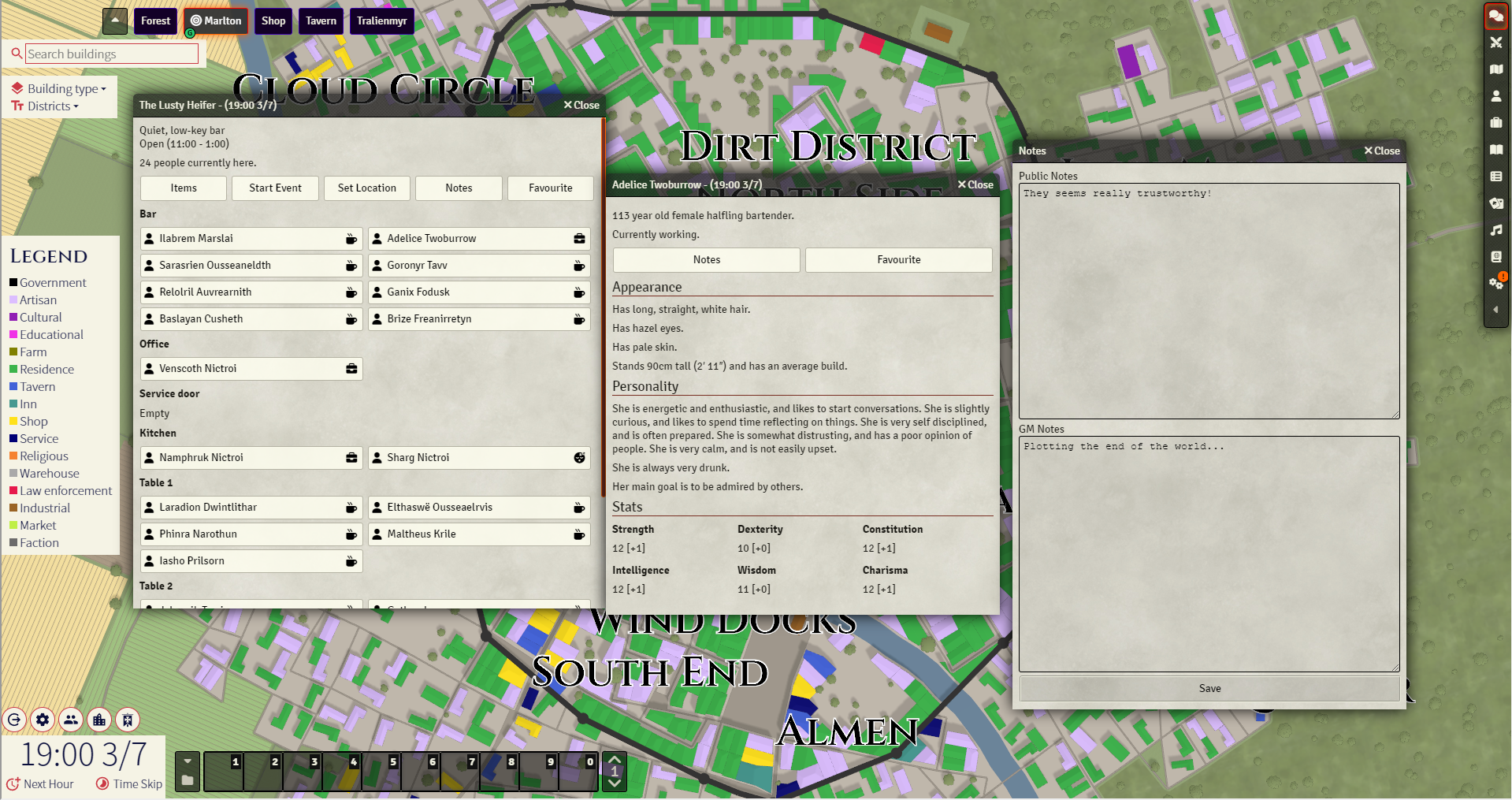Click the Next Hour button

click(40, 784)
